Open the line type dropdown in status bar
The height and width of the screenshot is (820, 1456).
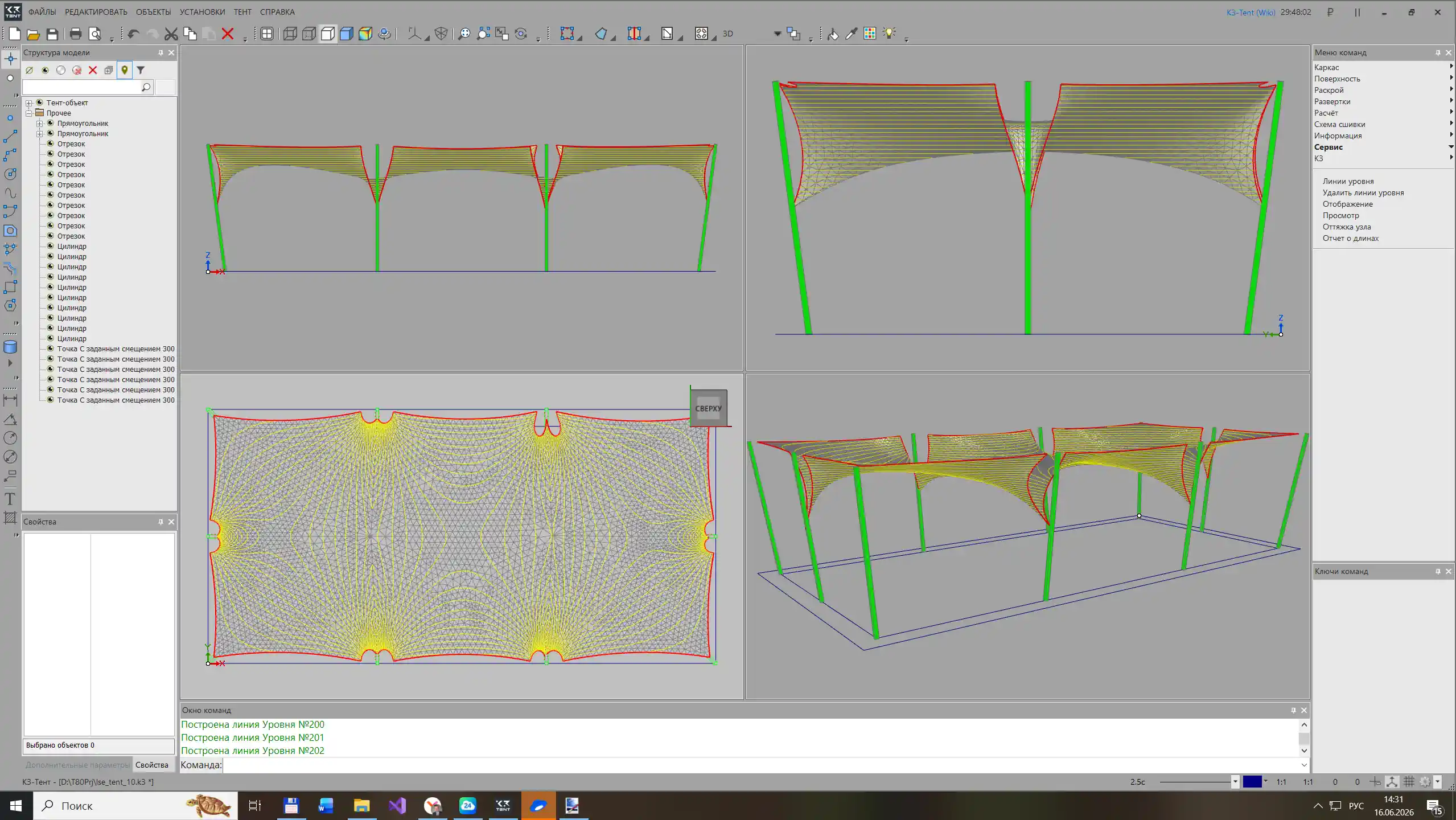tap(1235, 782)
